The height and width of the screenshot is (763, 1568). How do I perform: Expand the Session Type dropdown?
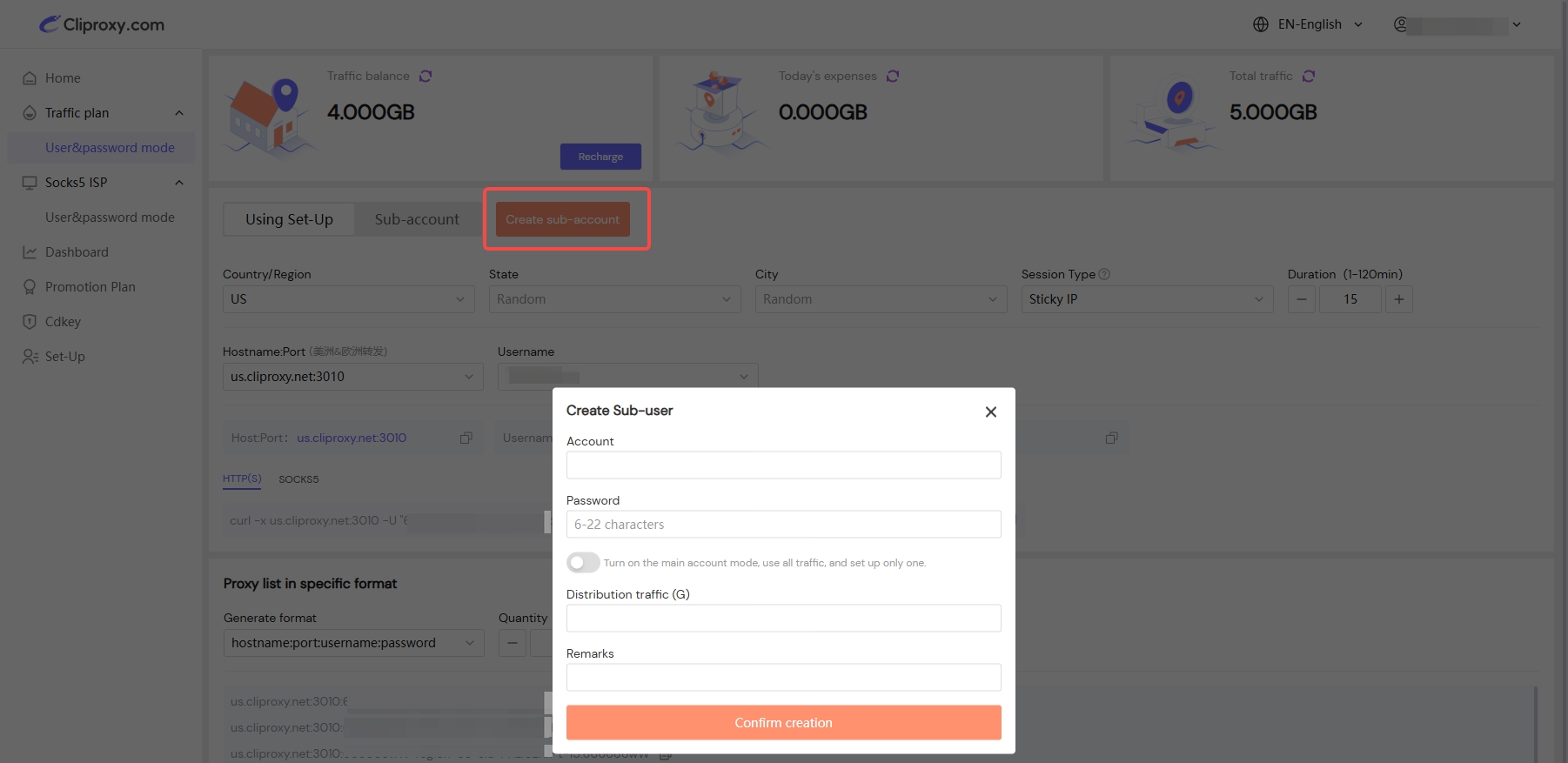click(1146, 299)
